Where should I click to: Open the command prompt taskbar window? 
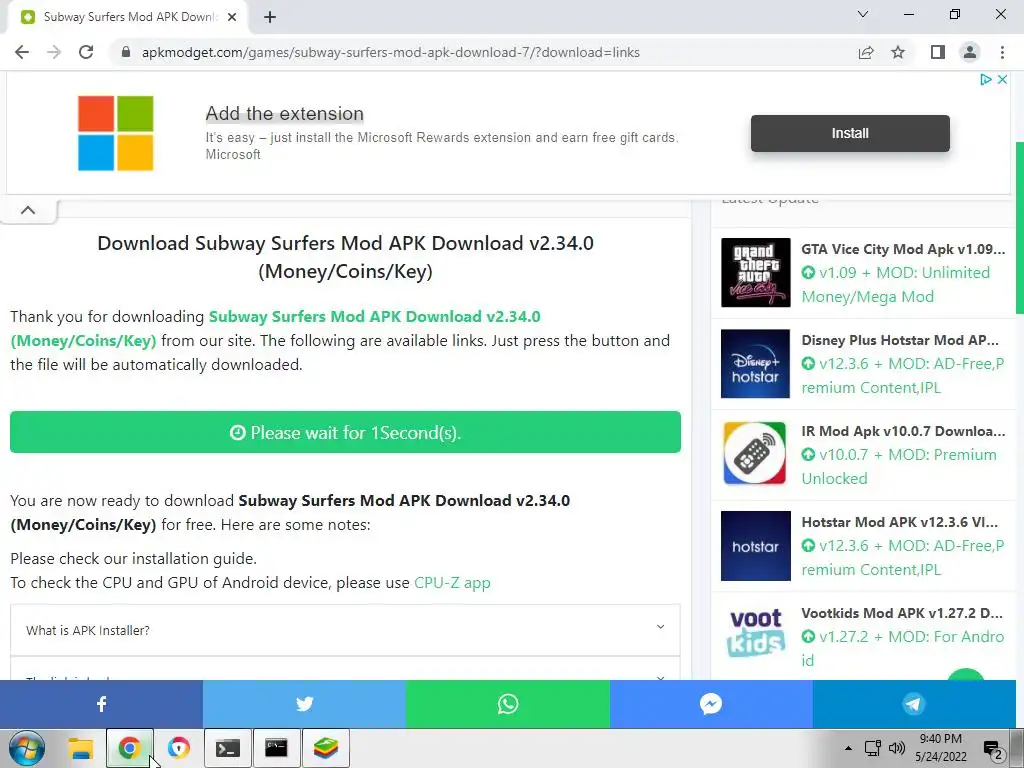276,748
